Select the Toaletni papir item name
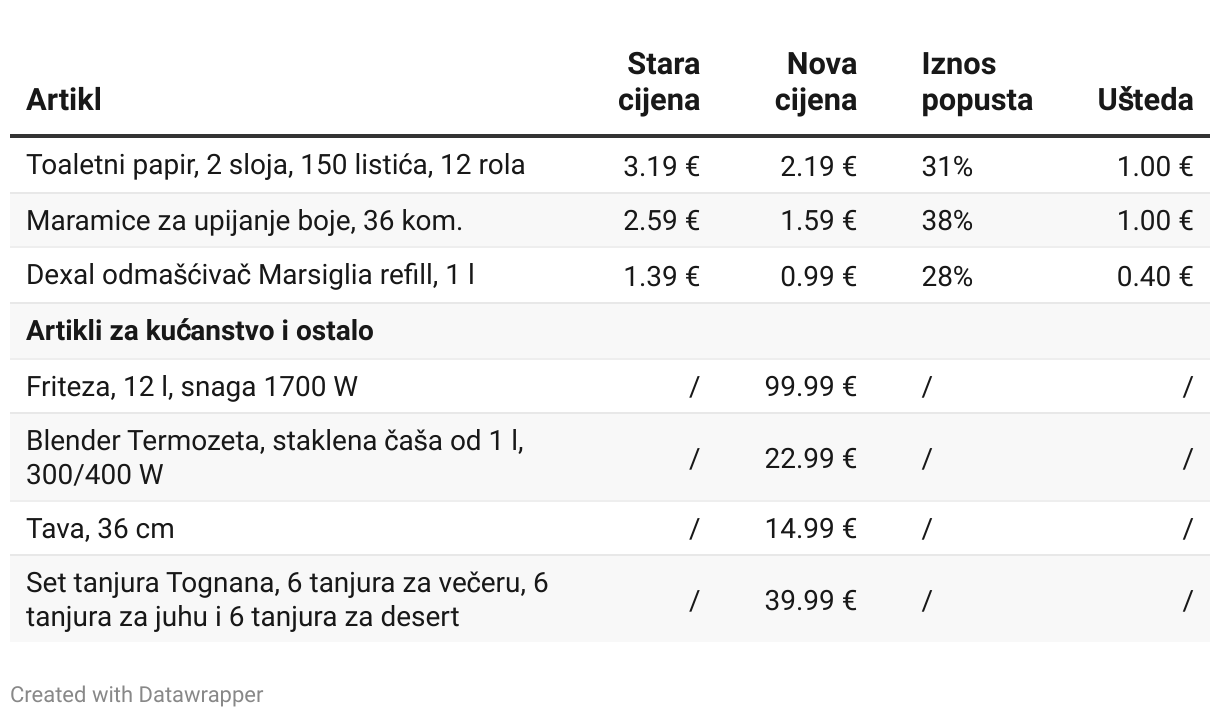Screen dimensions: 1220x718 pyautogui.click(x=275, y=165)
